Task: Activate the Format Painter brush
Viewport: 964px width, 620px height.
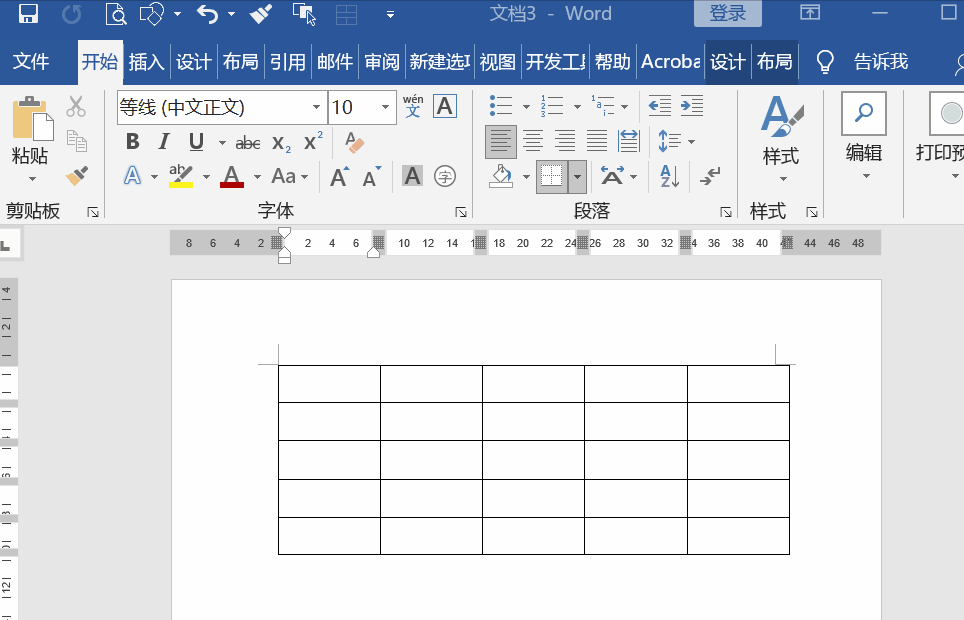Action: pyautogui.click(x=76, y=176)
